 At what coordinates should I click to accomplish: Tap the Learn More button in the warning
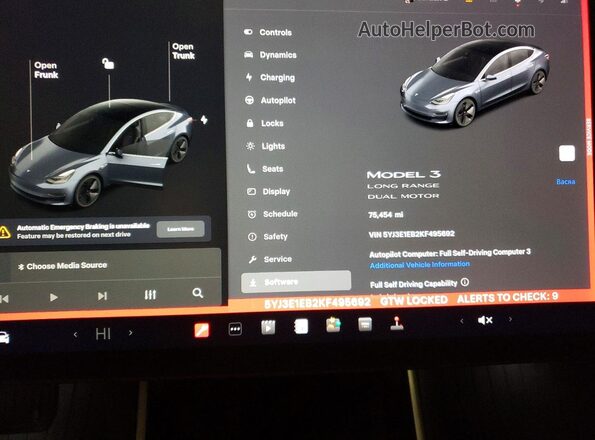[181, 229]
